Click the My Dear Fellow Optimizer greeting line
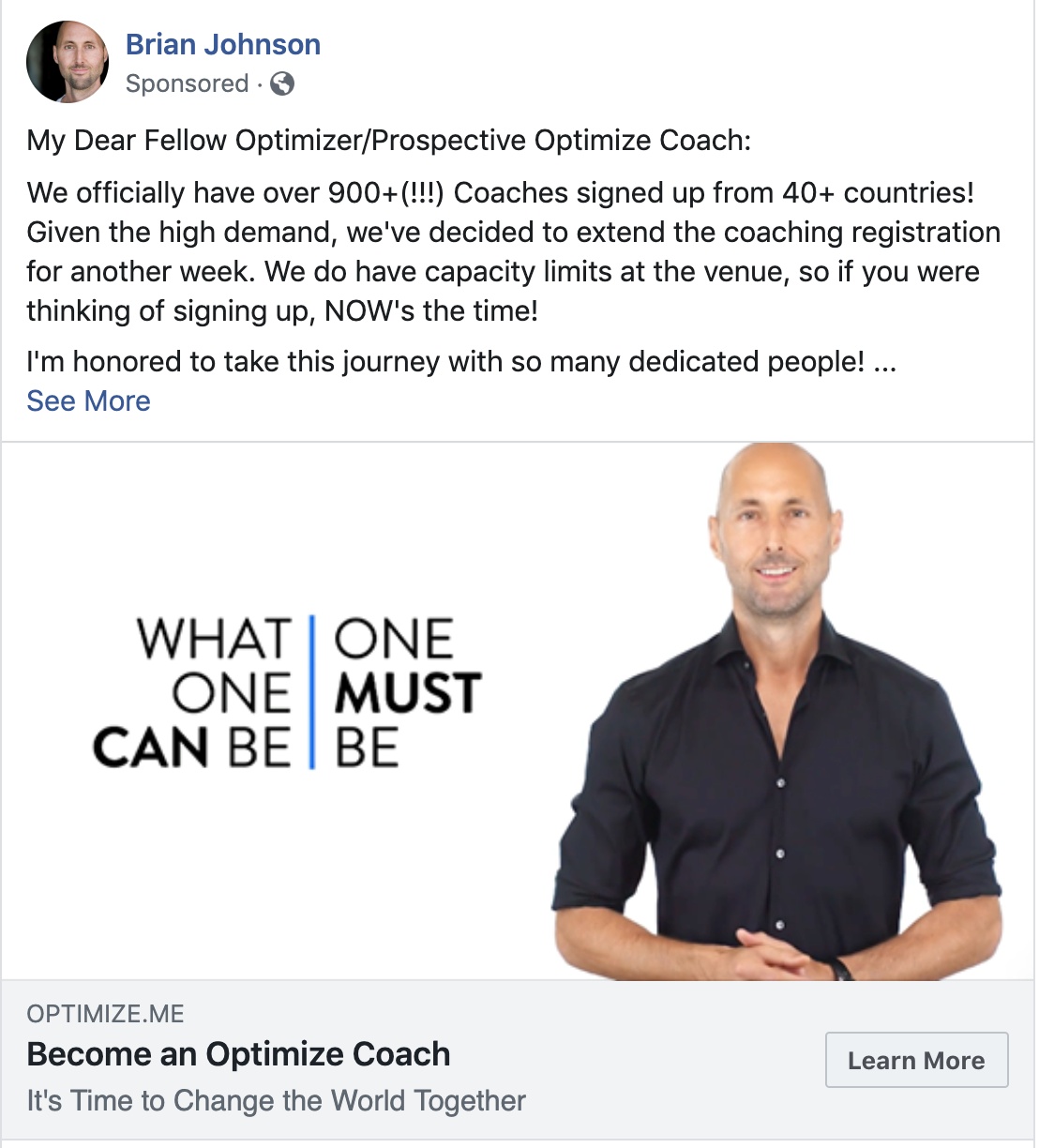 coord(389,141)
